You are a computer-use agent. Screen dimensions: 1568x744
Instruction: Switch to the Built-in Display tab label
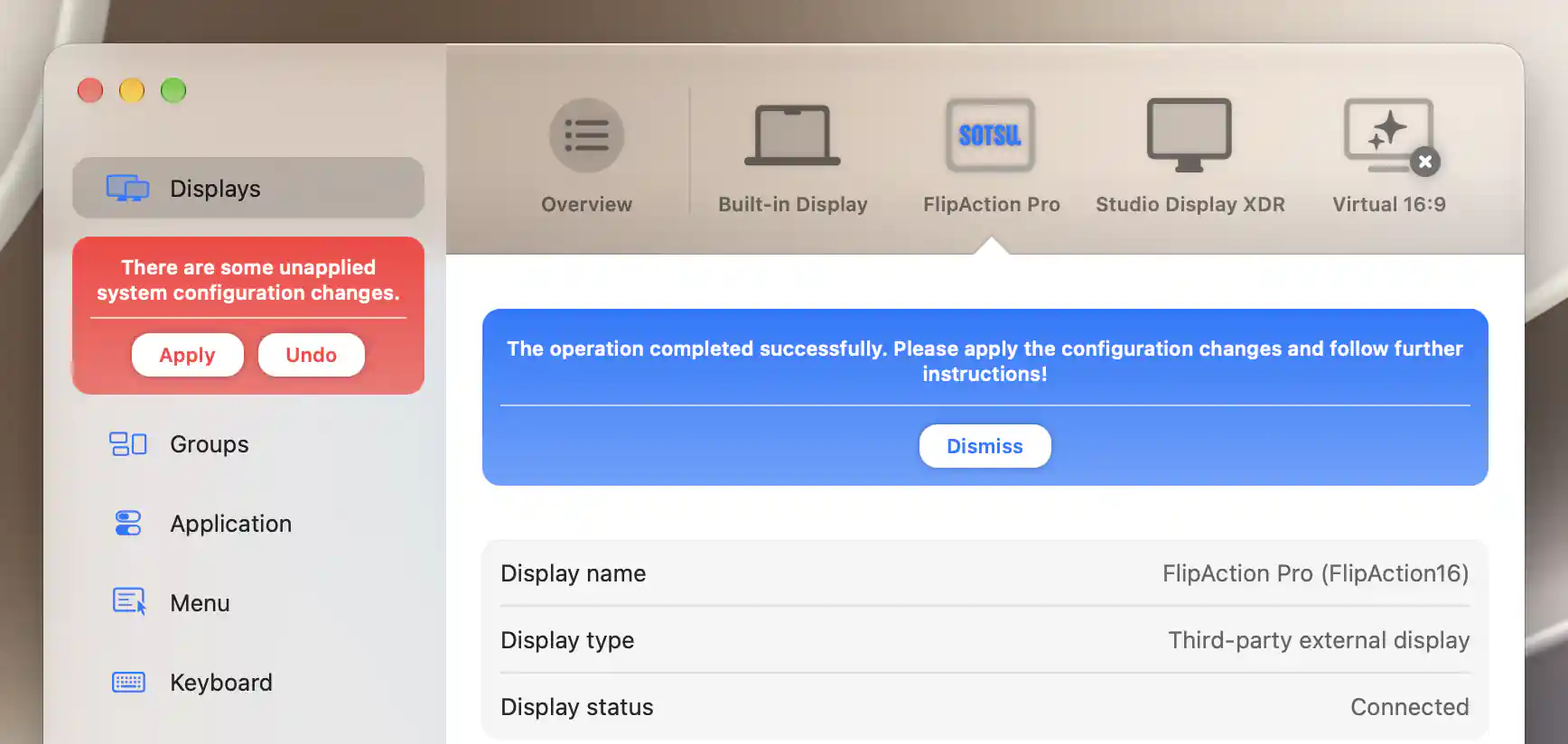(x=792, y=204)
